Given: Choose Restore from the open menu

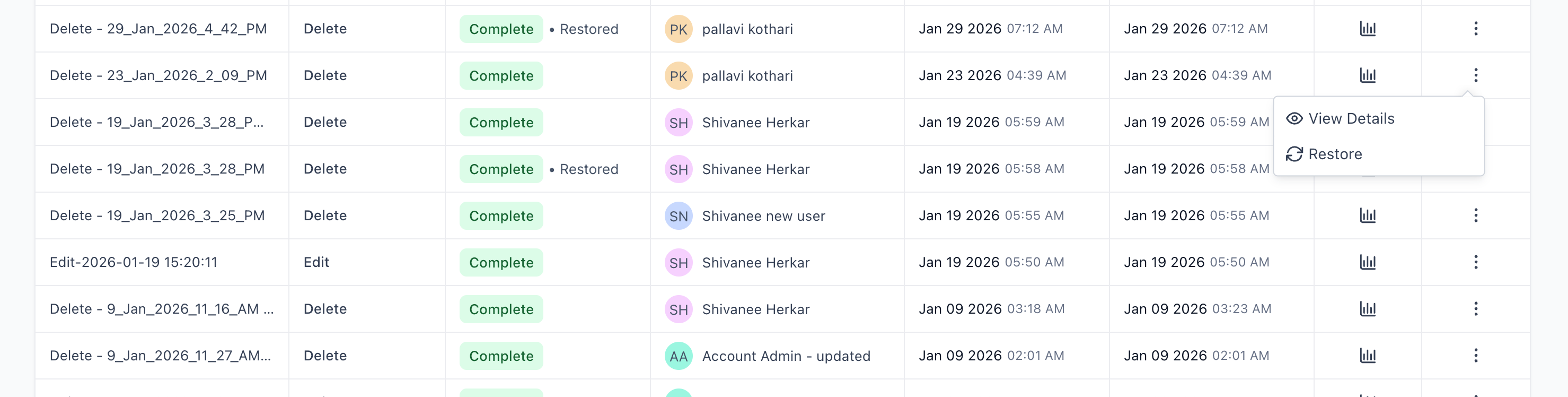Looking at the screenshot, I should pyautogui.click(x=1335, y=154).
